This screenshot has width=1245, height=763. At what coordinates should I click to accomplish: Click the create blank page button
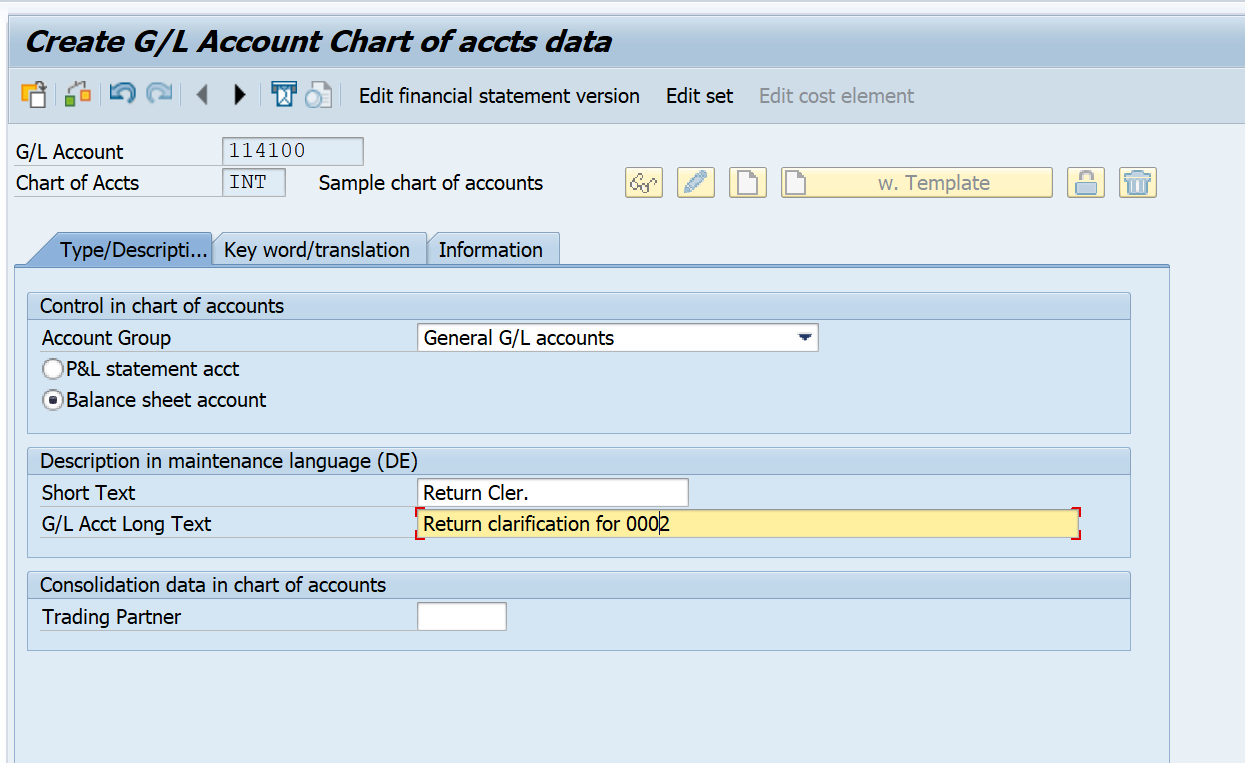[x=748, y=183]
